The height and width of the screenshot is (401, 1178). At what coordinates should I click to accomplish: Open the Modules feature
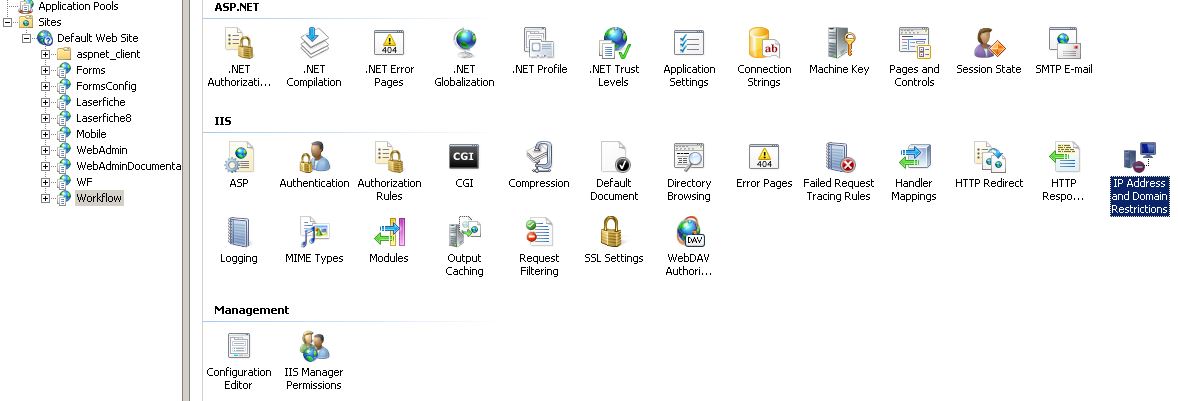[x=389, y=241]
